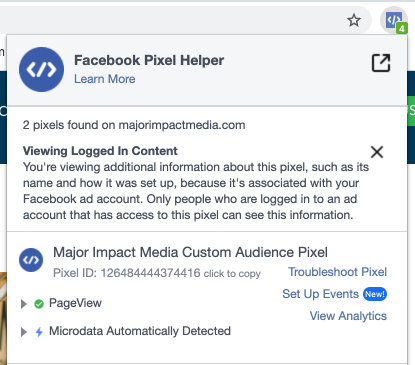This screenshot has width=415, height=365.
Task: Open popup in new window icon
Action: point(381,63)
